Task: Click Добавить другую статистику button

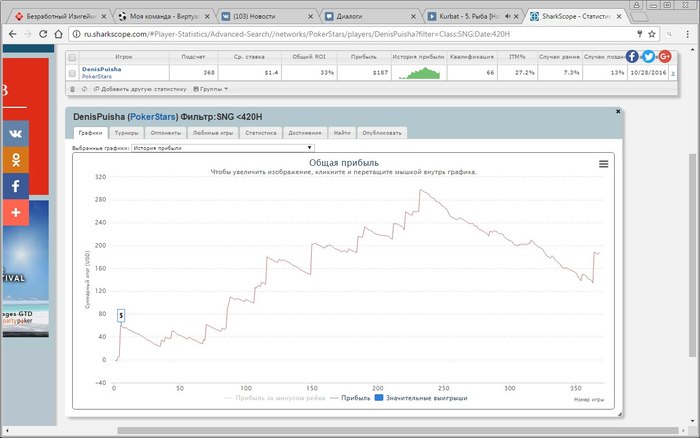Action: click(140, 89)
